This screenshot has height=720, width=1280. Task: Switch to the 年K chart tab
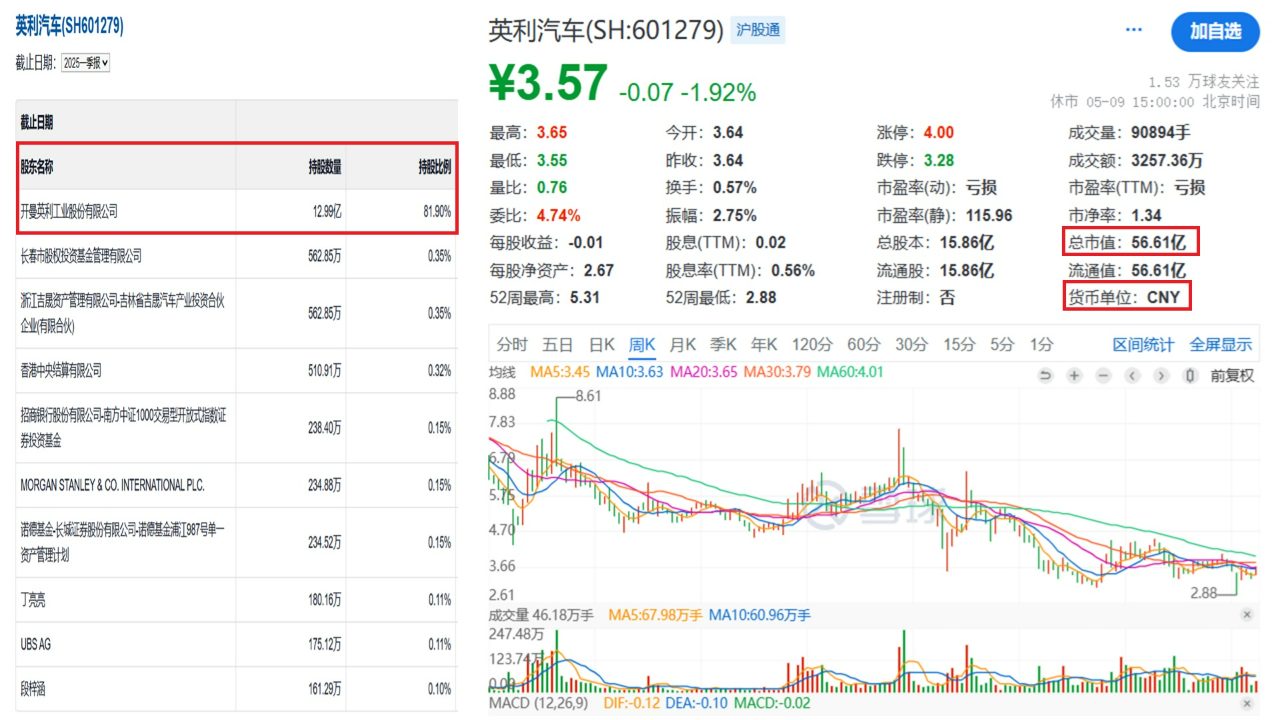point(764,344)
